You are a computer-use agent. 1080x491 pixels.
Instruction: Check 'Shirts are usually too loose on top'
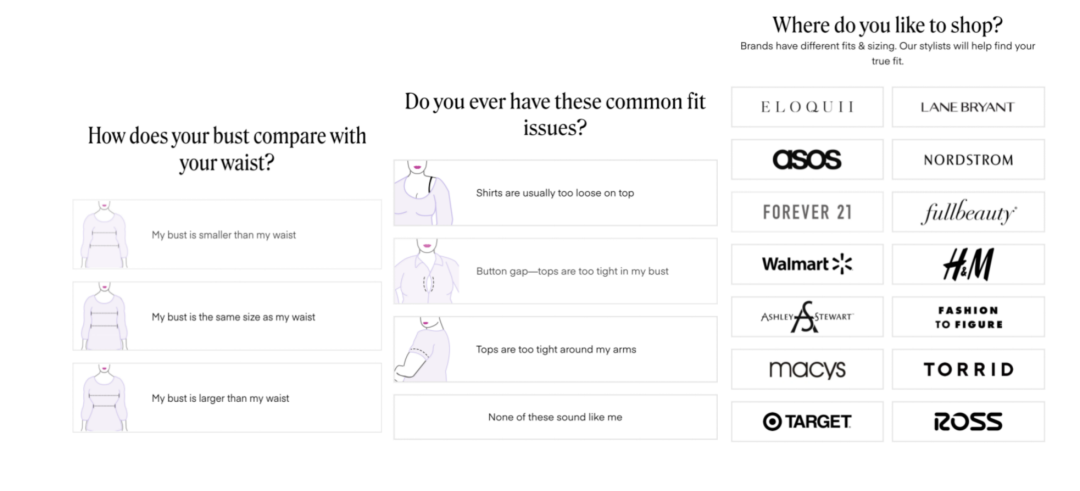tap(554, 193)
